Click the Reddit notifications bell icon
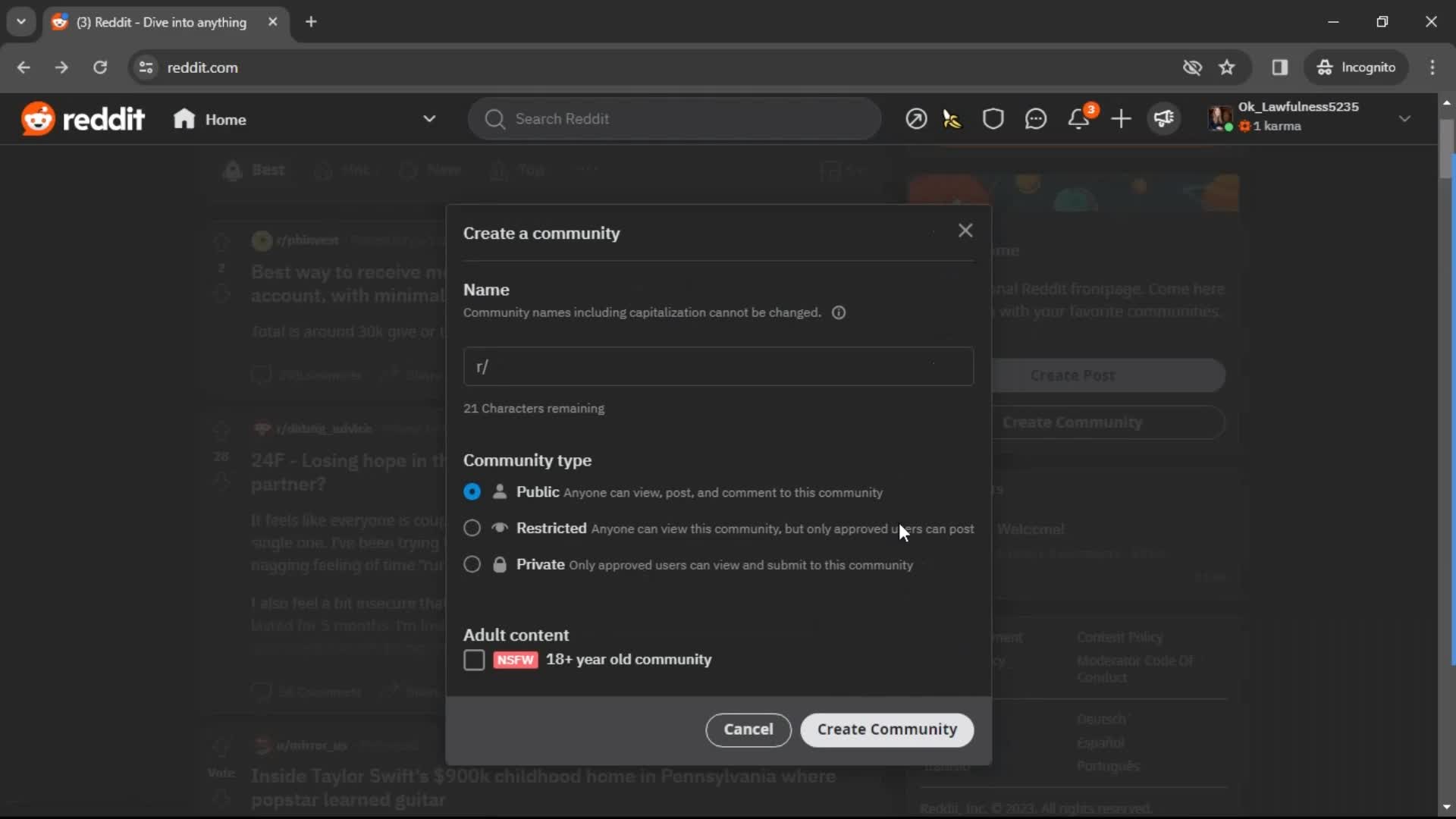This screenshot has height=819, width=1456. tap(1078, 118)
